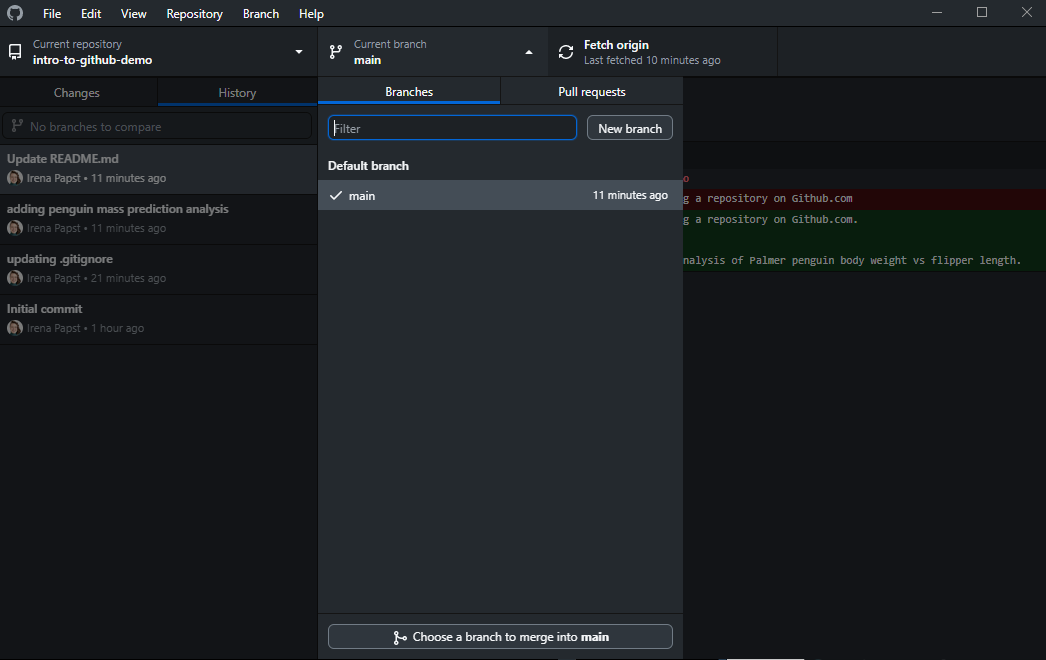The height and width of the screenshot is (660, 1046).
Task: Click the merge icon in merge button
Action: [x=400, y=637]
